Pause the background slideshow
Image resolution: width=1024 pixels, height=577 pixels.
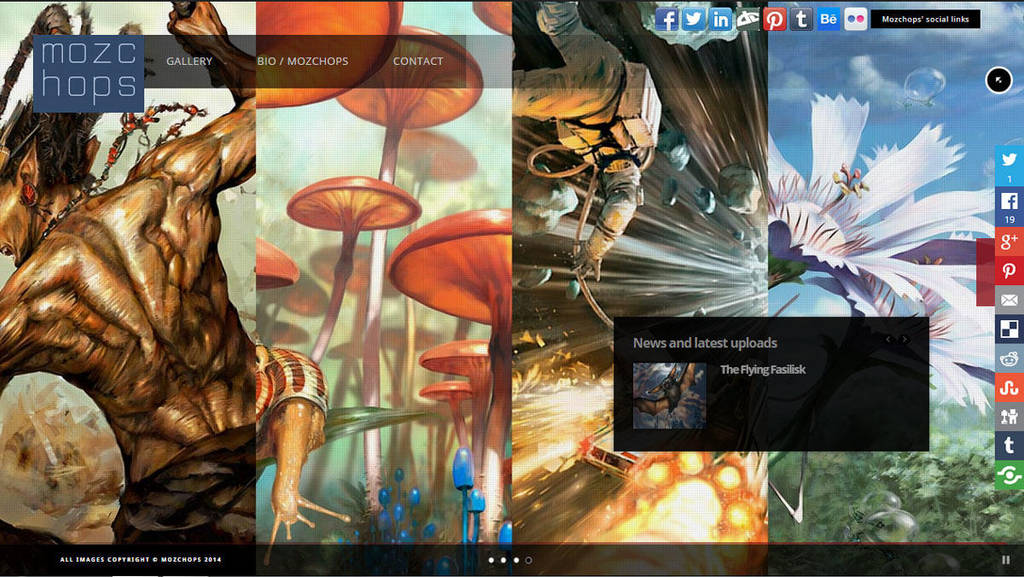click(x=1006, y=560)
